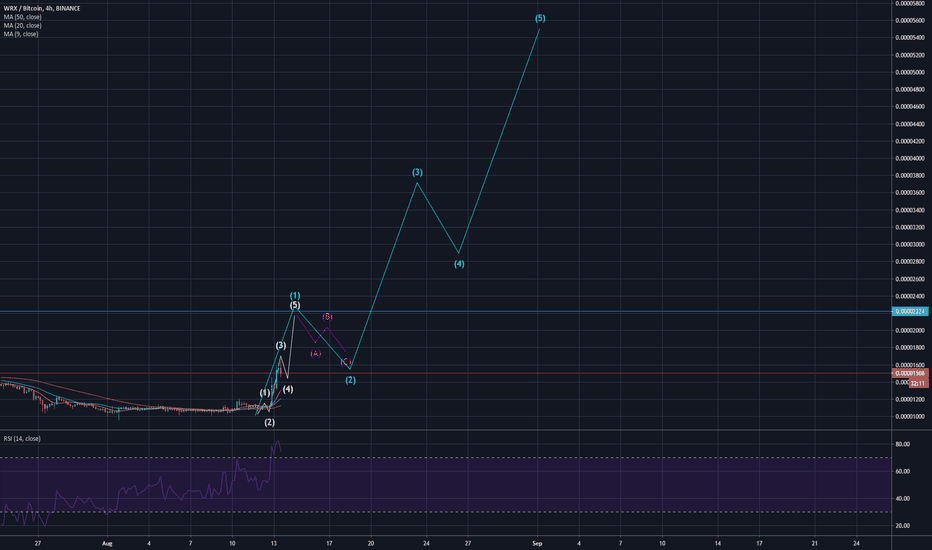The height and width of the screenshot is (550, 932).
Task: Click the 60.00 RSI axis label
Action: 902,472
